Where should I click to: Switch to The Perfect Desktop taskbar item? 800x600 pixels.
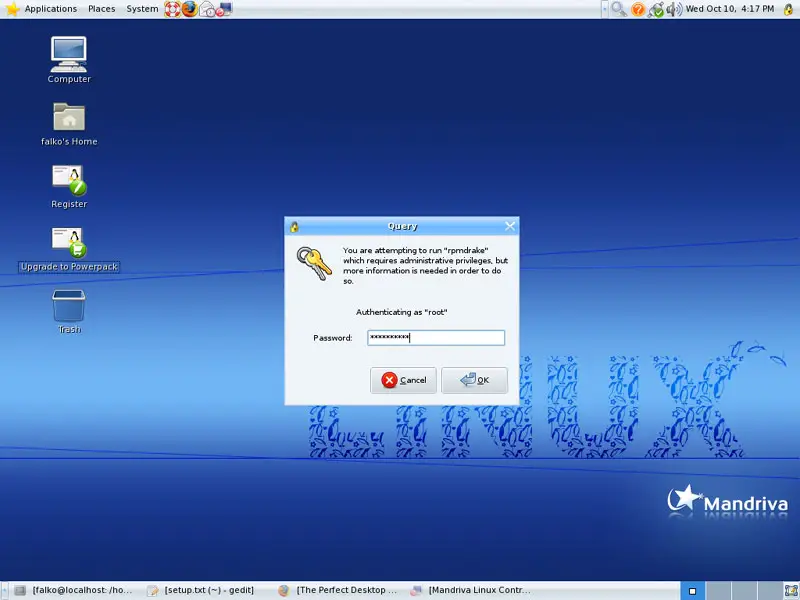pyautogui.click(x=338, y=590)
